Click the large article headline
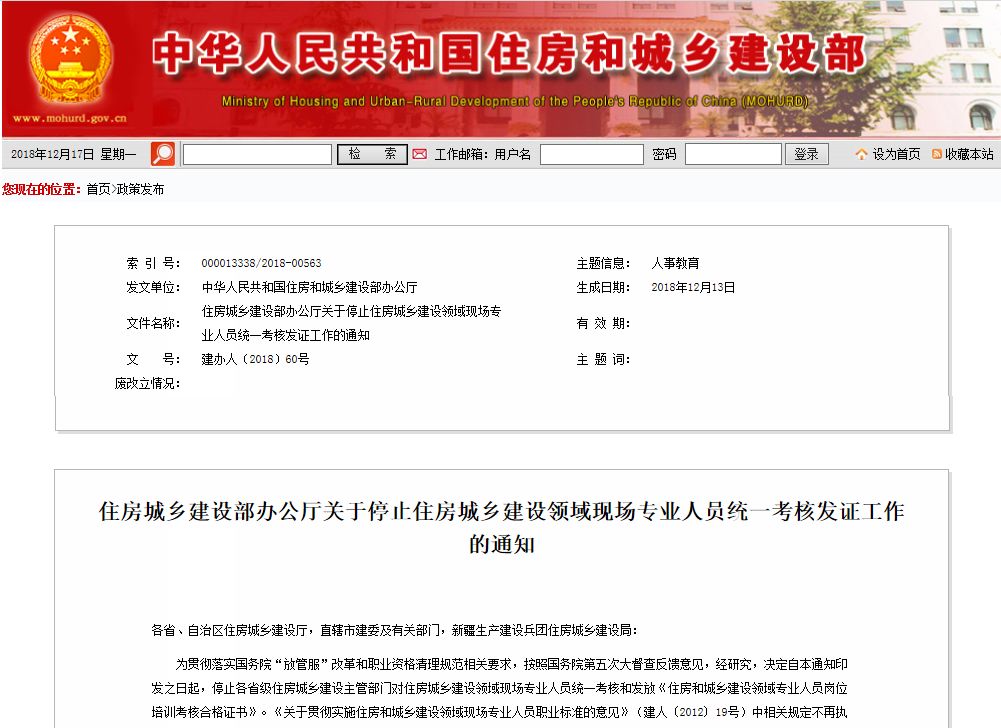The width and height of the screenshot is (1001, 728). coord(502,527)
